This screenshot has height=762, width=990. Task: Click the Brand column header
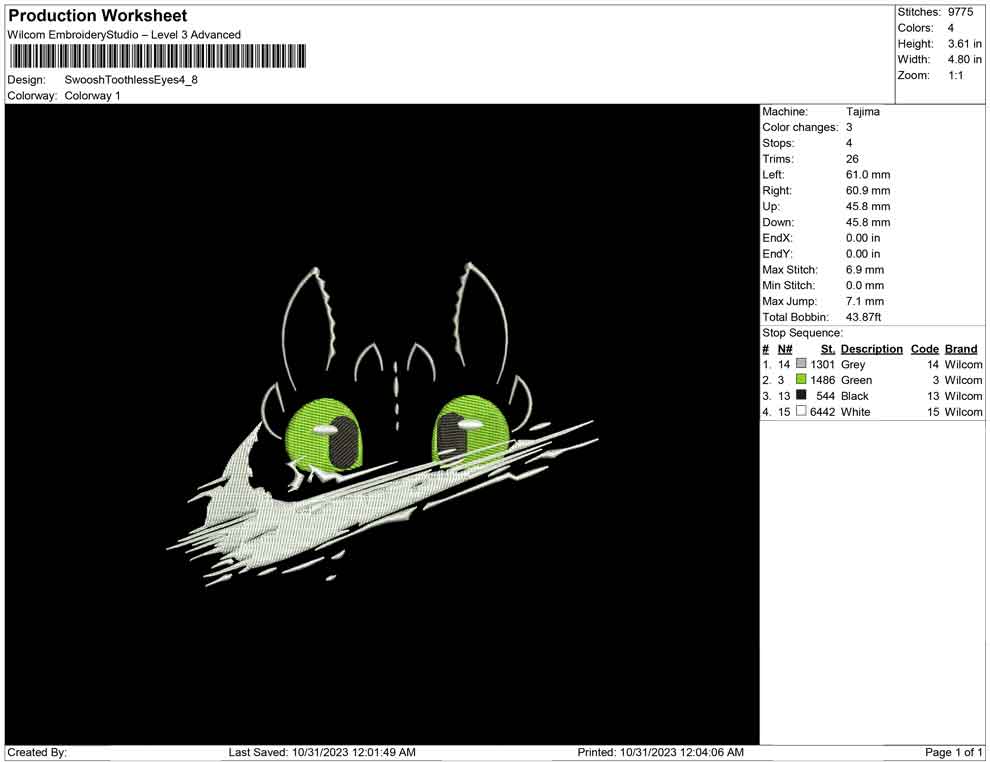960,349
